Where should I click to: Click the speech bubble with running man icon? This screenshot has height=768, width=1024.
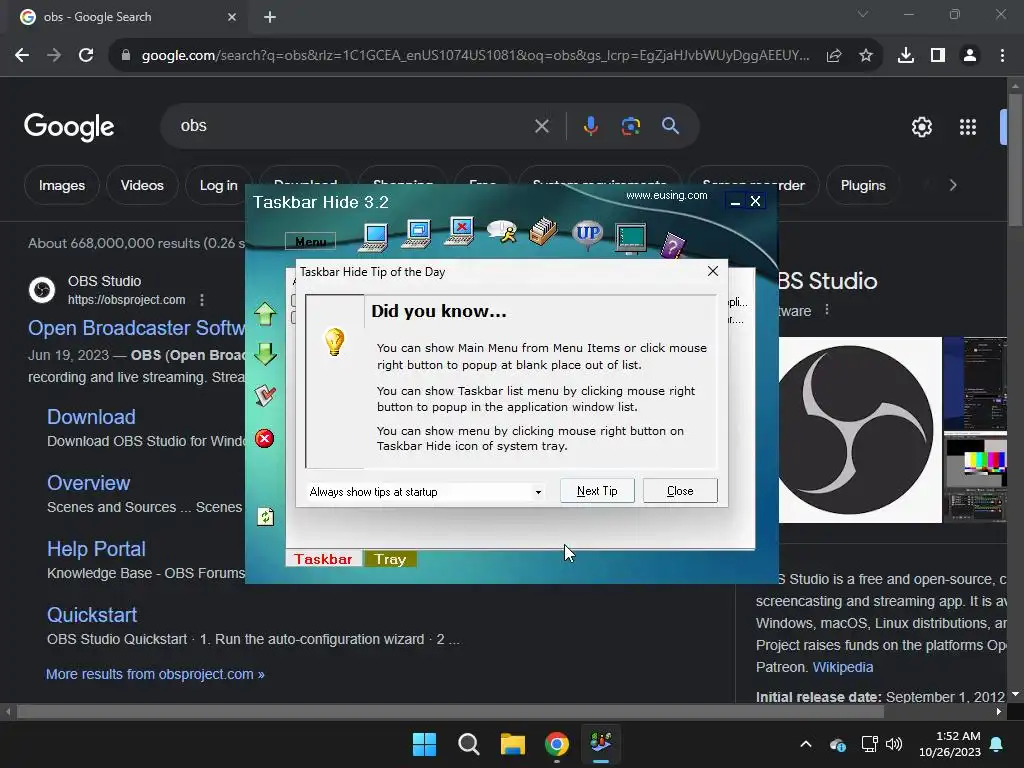click(502, 231)
